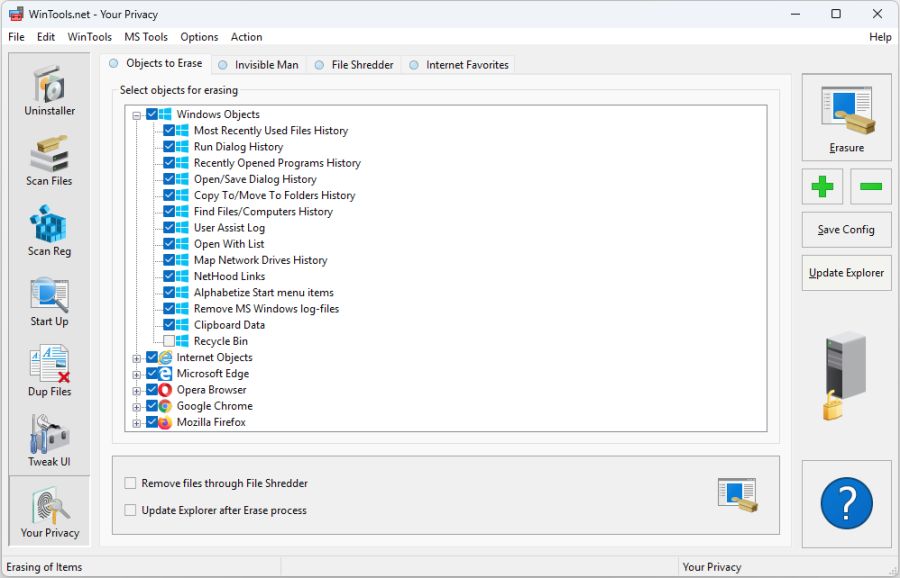Collapse the Windows Objects tree

pyautogui.click(x=137, y=114)
